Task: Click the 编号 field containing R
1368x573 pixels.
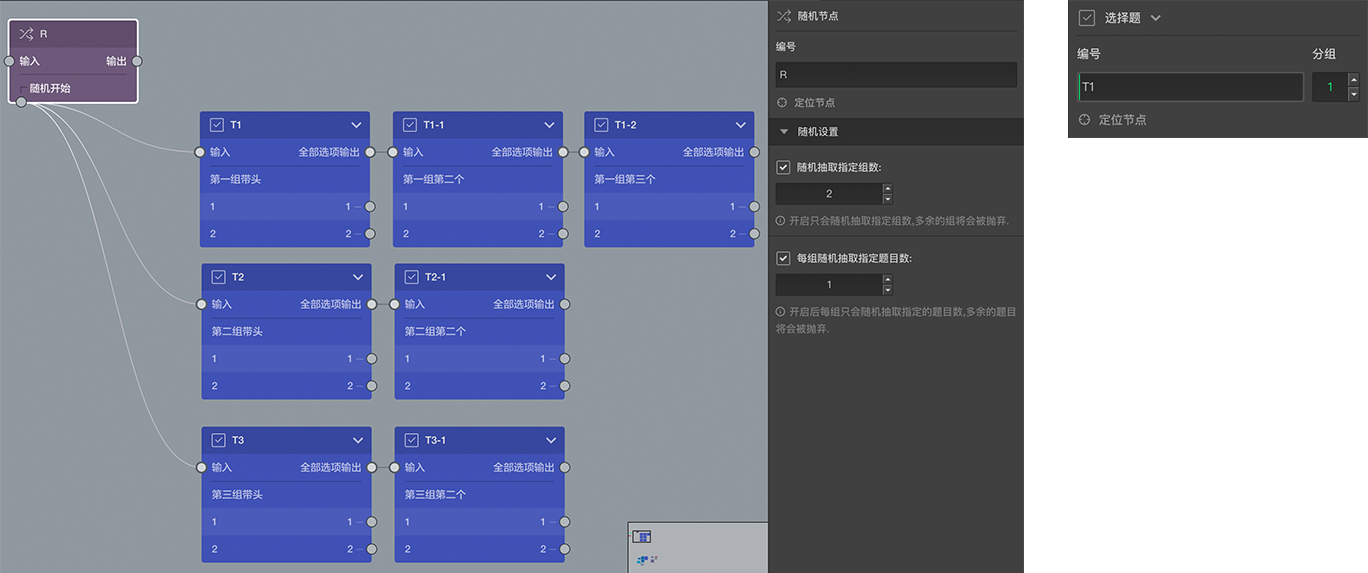Action: (896, 75)
